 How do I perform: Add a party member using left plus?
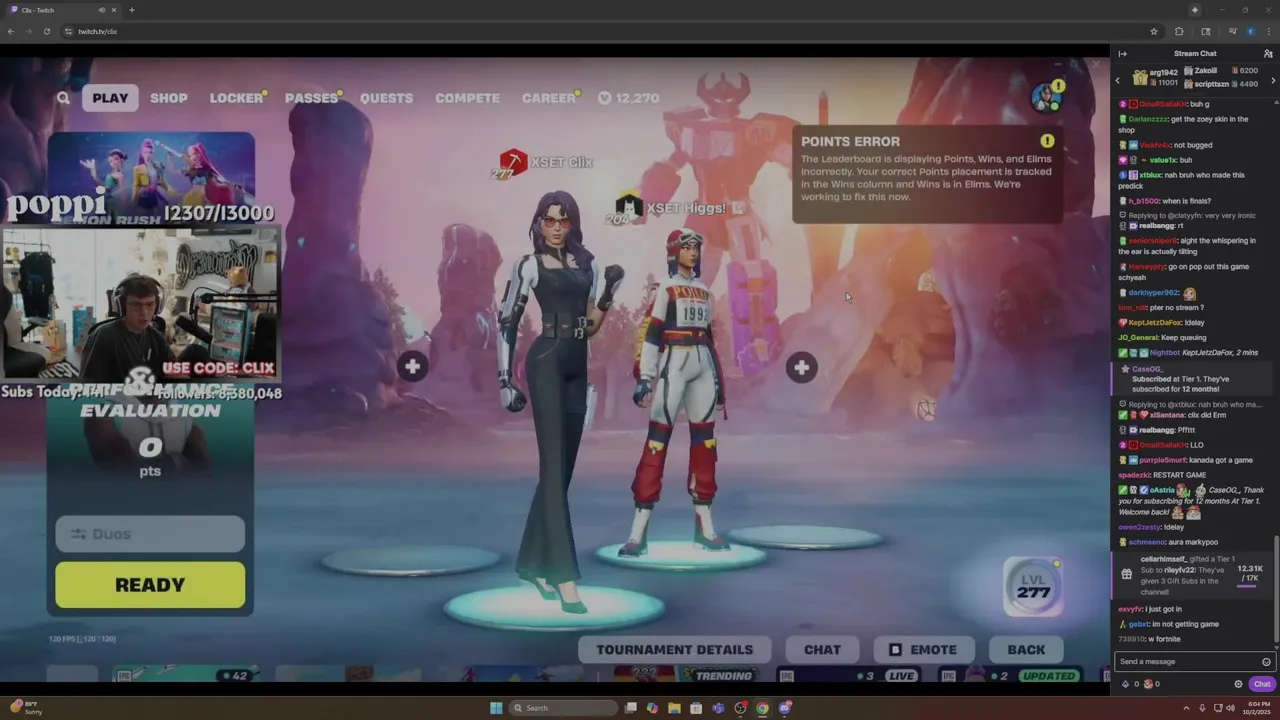point(413,366)
